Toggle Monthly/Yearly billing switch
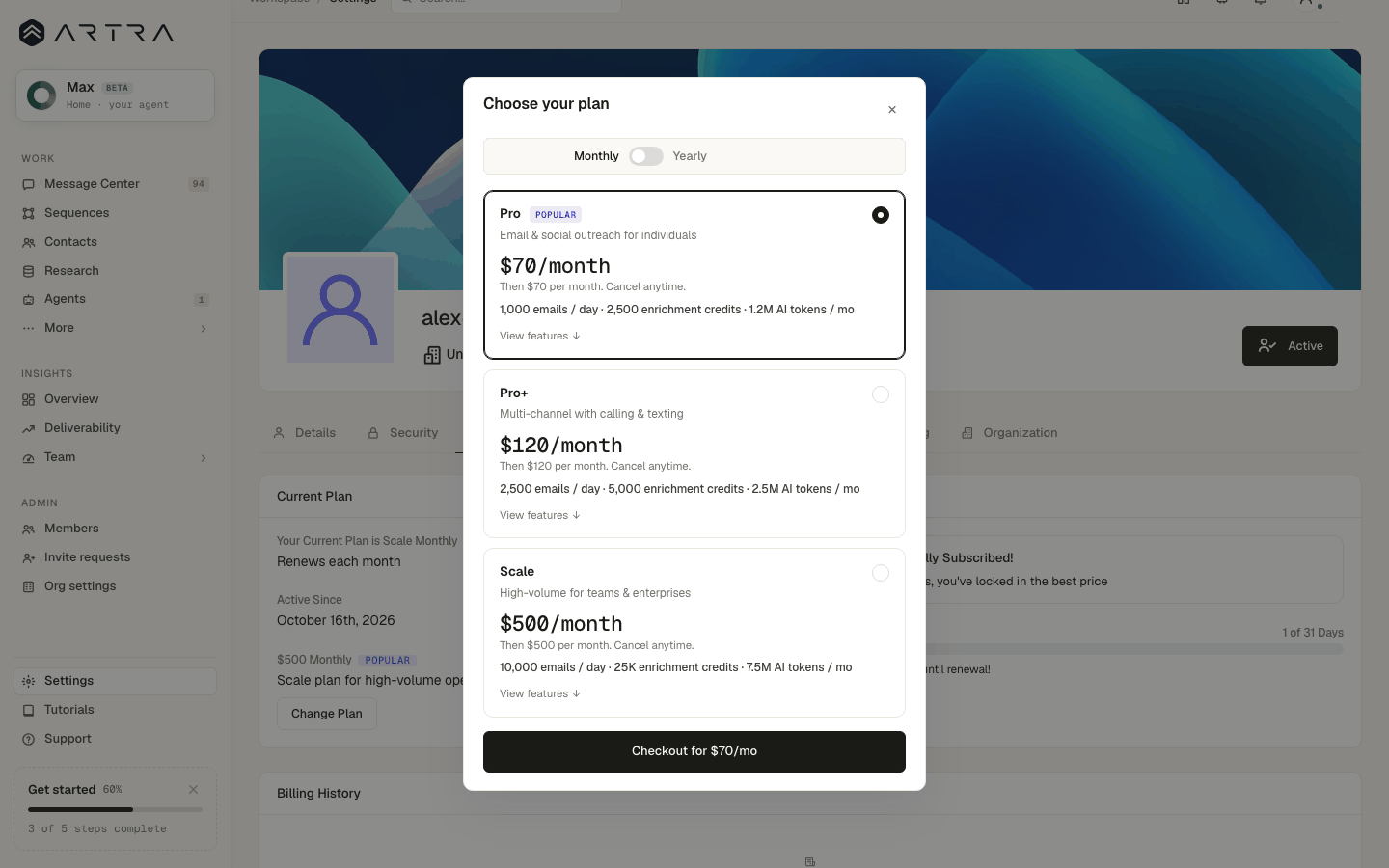This screenshot has width=1389, height=868. 646,156
